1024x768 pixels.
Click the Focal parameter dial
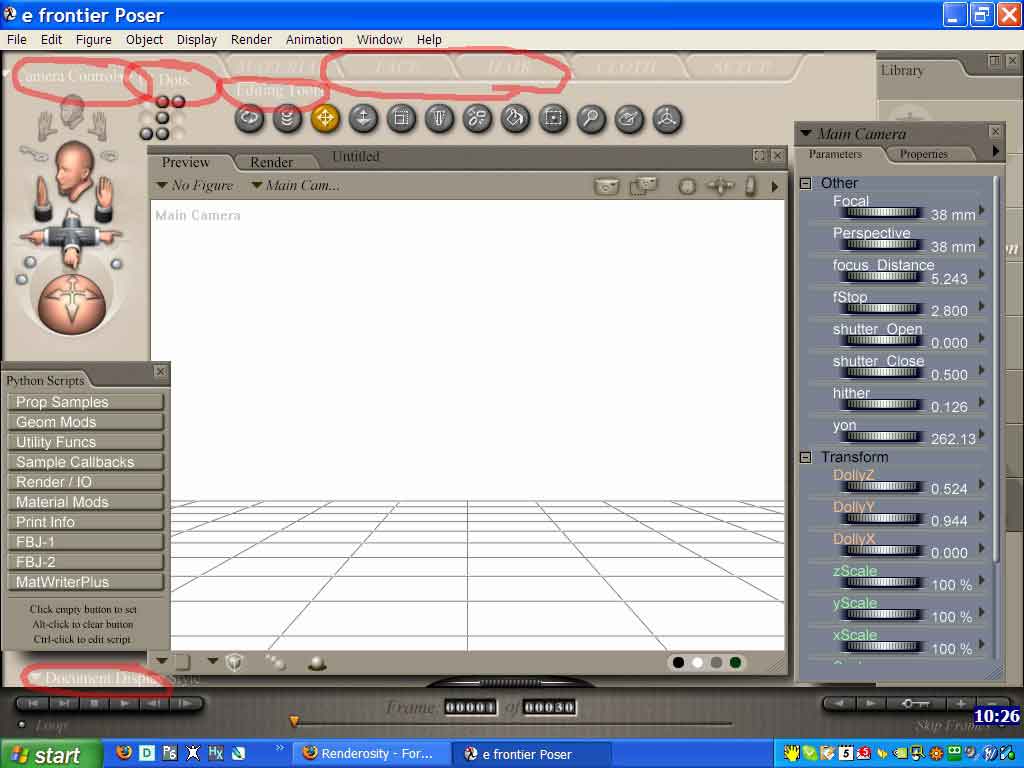882,213
